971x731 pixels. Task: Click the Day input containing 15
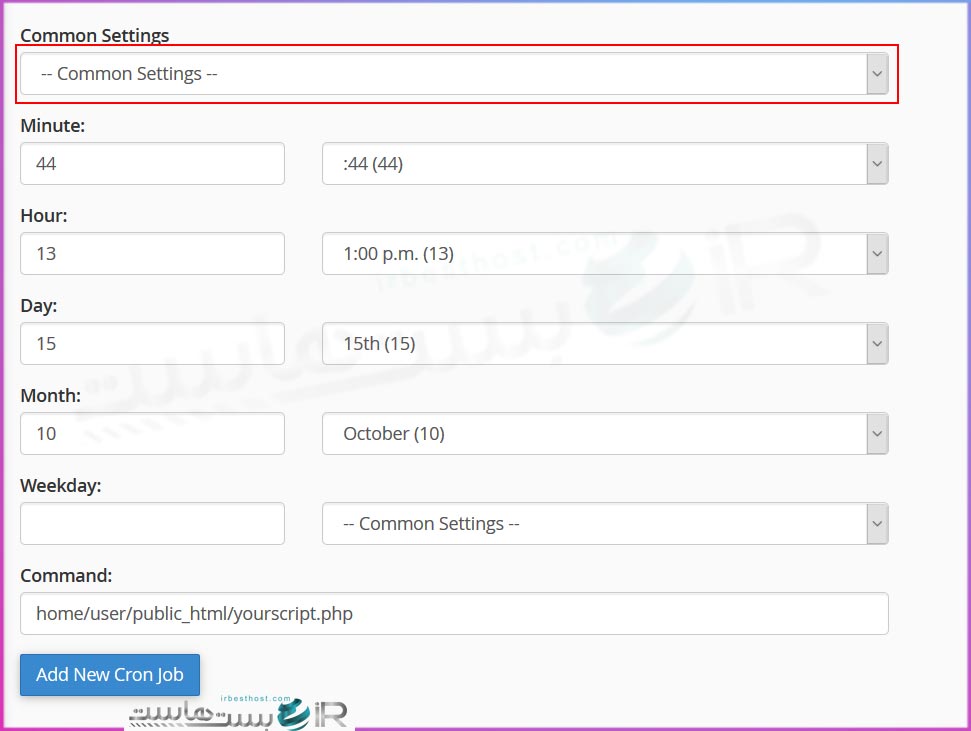(150, 343)
